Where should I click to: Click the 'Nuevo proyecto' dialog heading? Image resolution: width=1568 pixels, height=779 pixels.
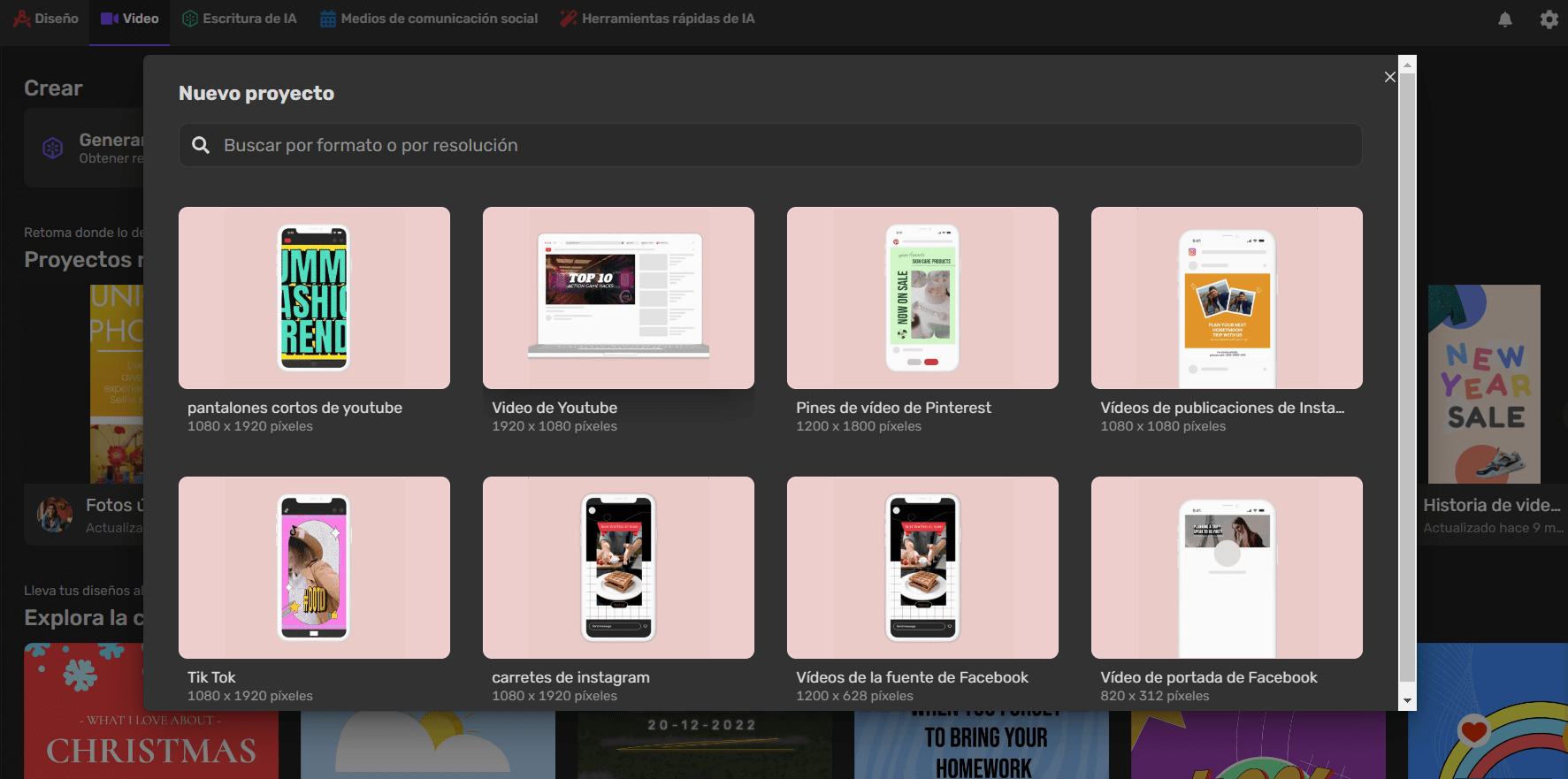click(x=256, y=94)
